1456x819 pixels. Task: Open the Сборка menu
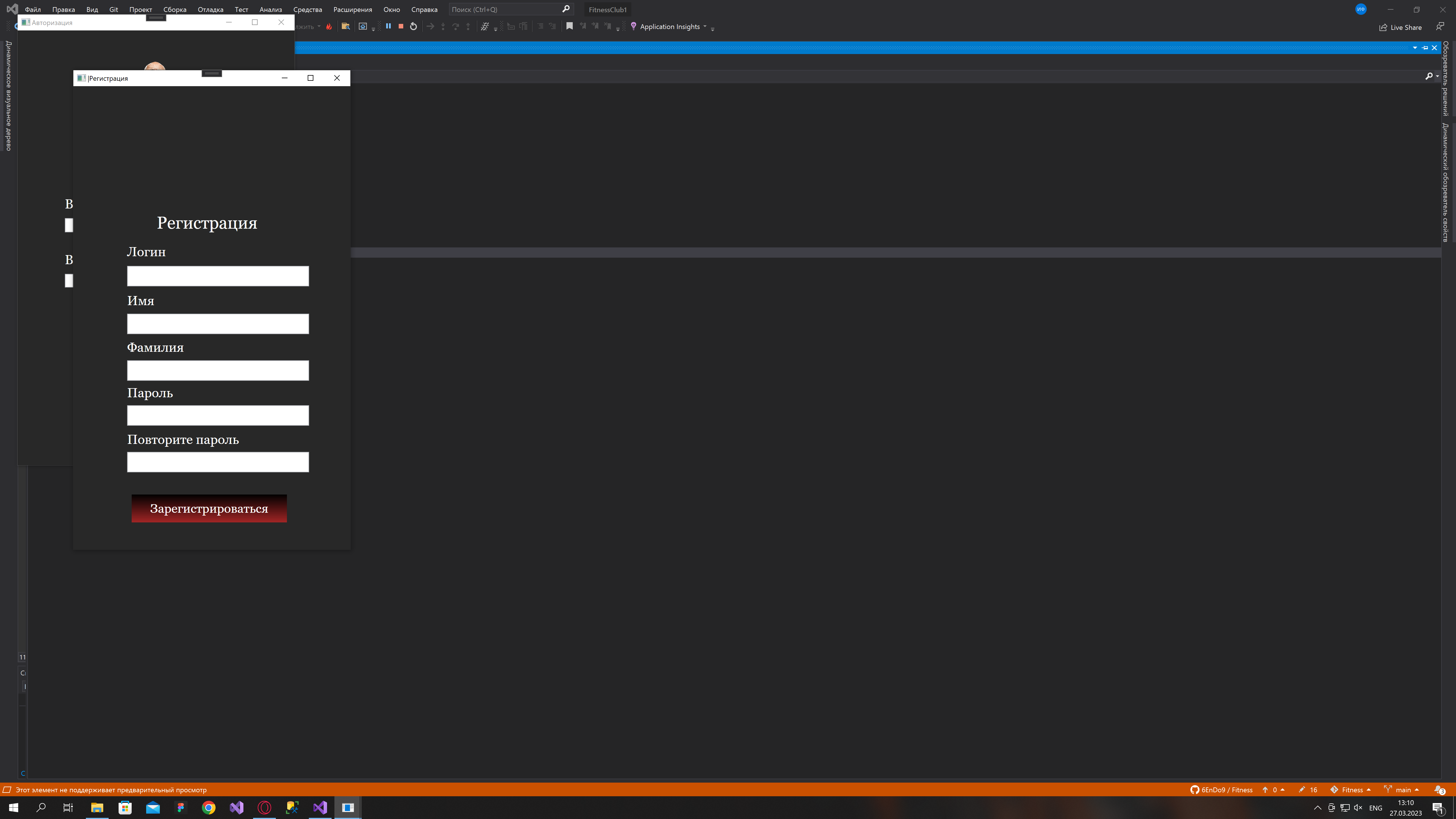(x=175, y=10)
